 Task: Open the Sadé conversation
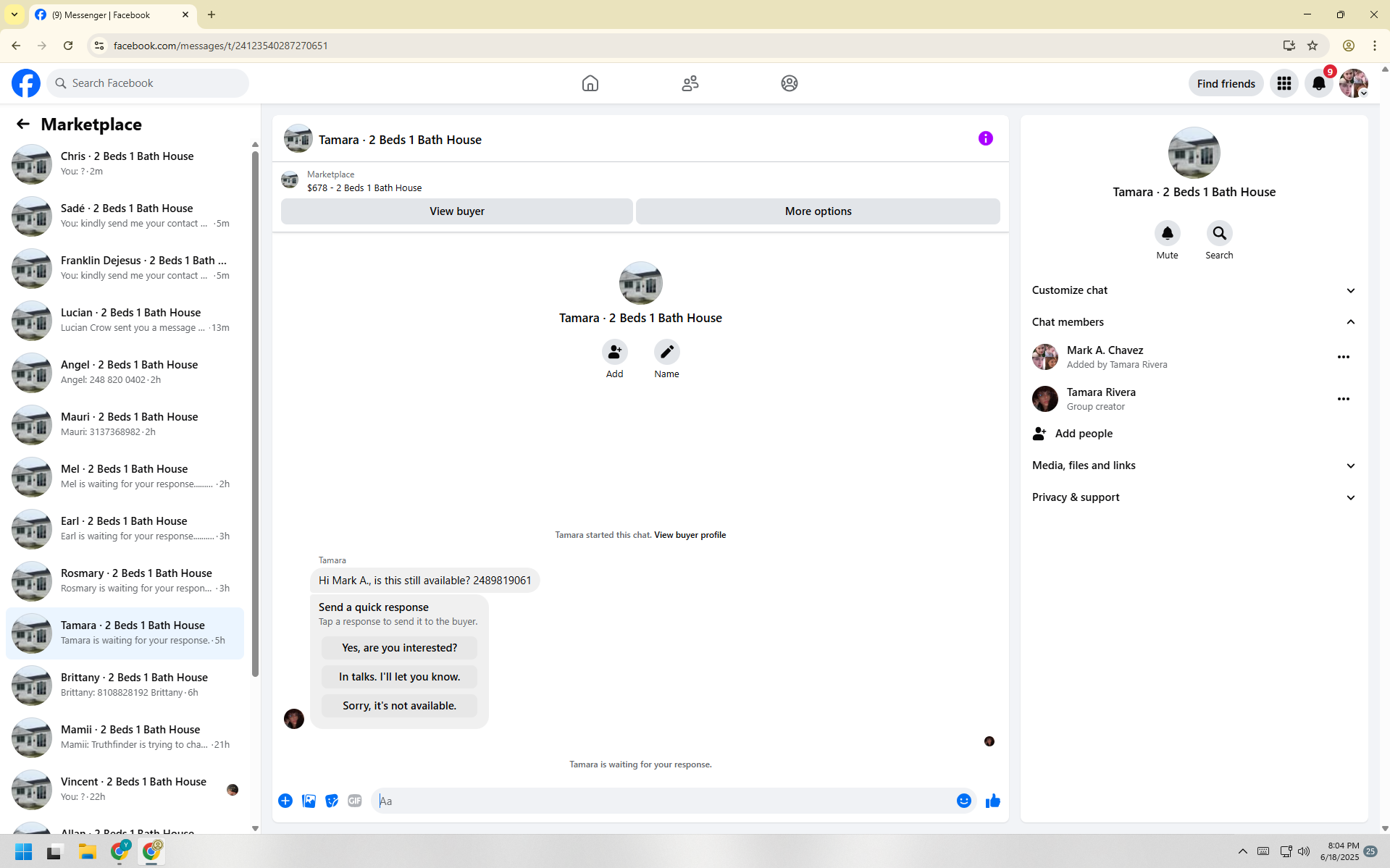click(x=125, y=216)
